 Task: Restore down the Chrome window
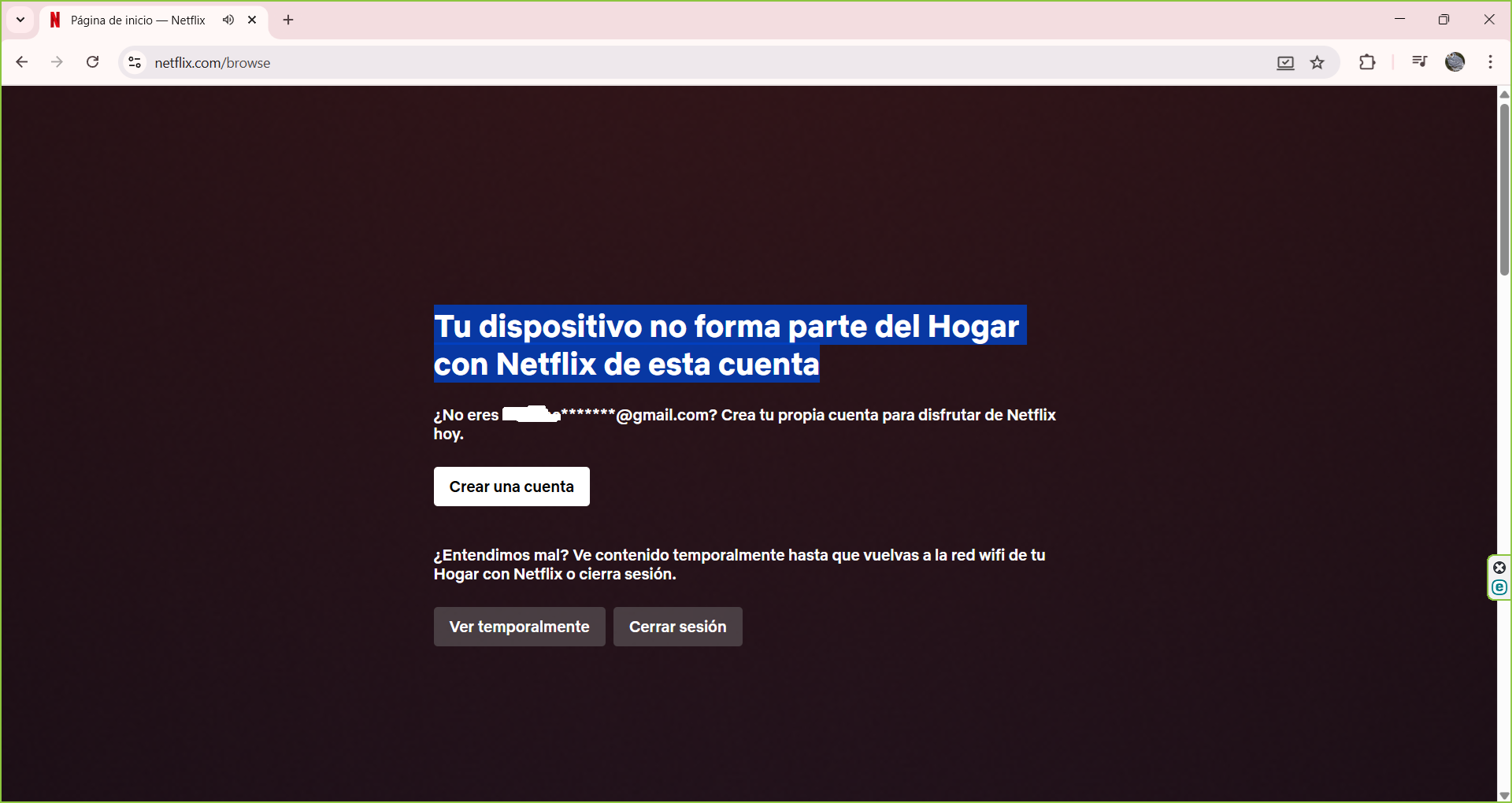1443,20
